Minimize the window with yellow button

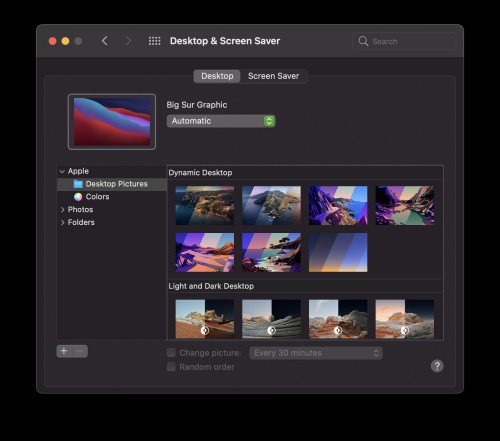[65, 41]
